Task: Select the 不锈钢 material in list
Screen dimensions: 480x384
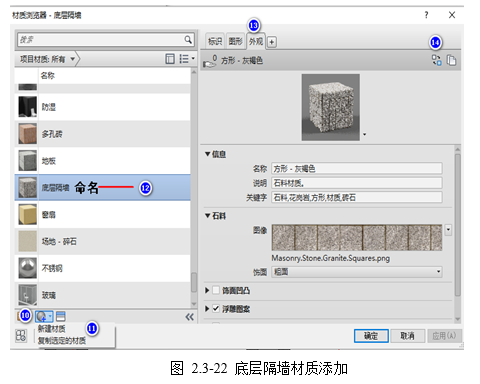Action: [103, 268]
